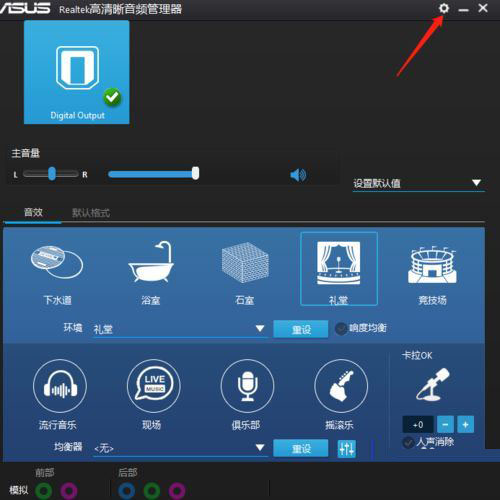Click the main volume slider handle
Screen dimensions: 500x500
tap(195, 173)
